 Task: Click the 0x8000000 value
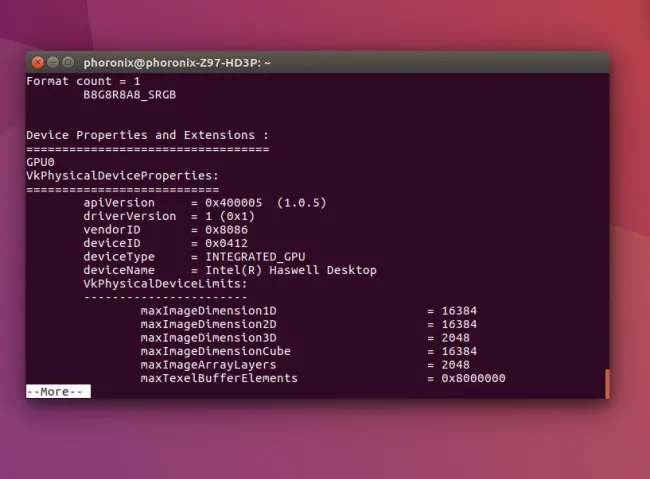click(473, 379)
